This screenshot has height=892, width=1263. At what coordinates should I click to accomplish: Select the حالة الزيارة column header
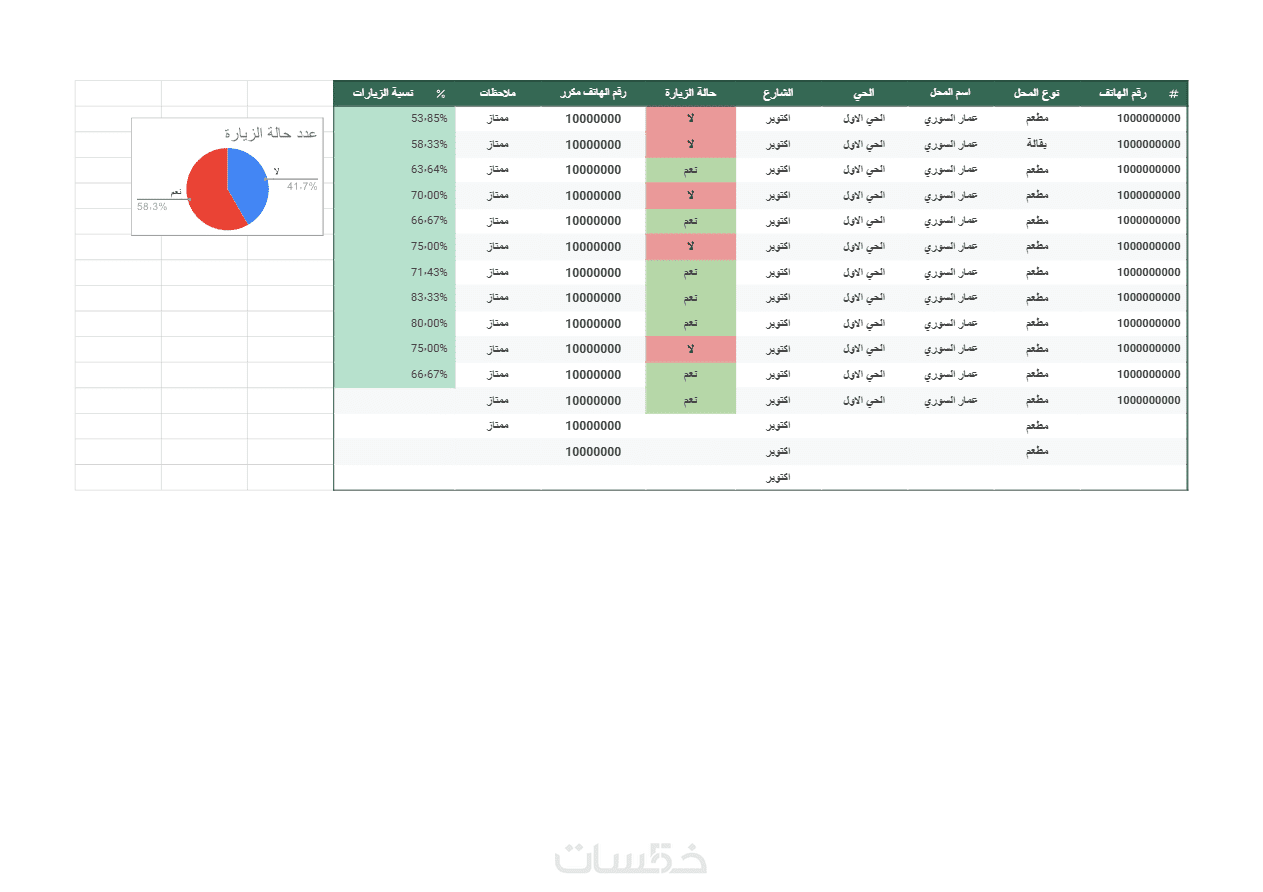click(x=691, y=93)
